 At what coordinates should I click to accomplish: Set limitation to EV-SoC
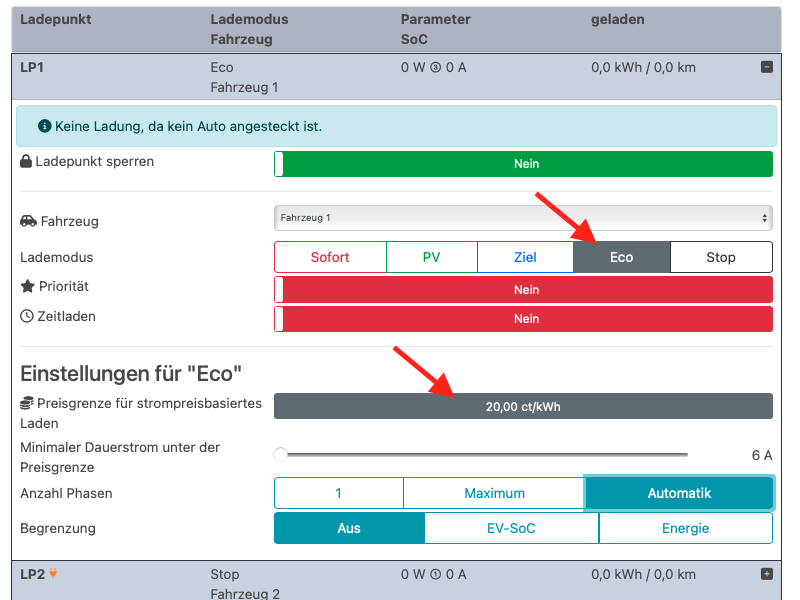point(511,528)
